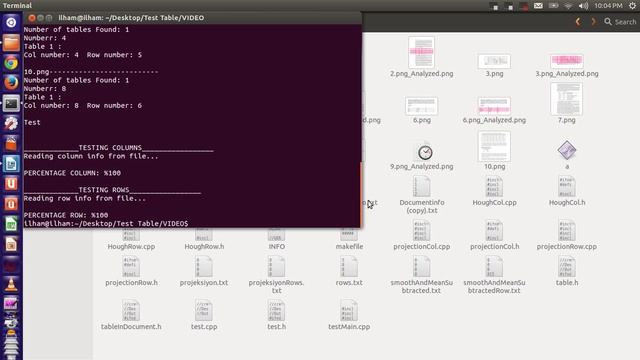Go forward in the Files window
This screenshot has height=360, width=640.
(x=593, y=22)
